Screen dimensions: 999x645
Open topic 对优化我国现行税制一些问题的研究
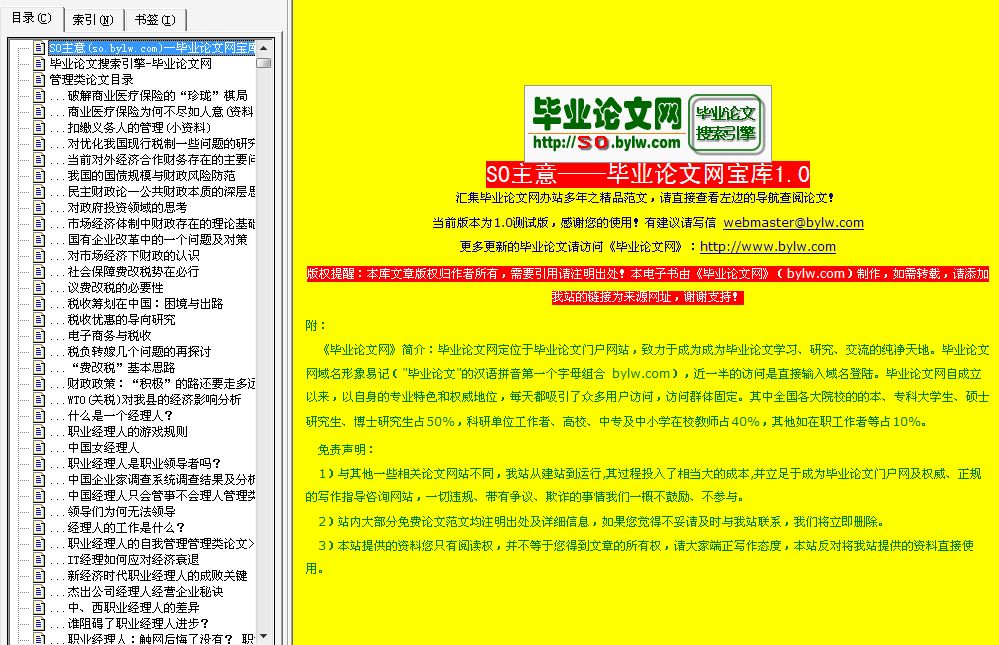[152, 143]
